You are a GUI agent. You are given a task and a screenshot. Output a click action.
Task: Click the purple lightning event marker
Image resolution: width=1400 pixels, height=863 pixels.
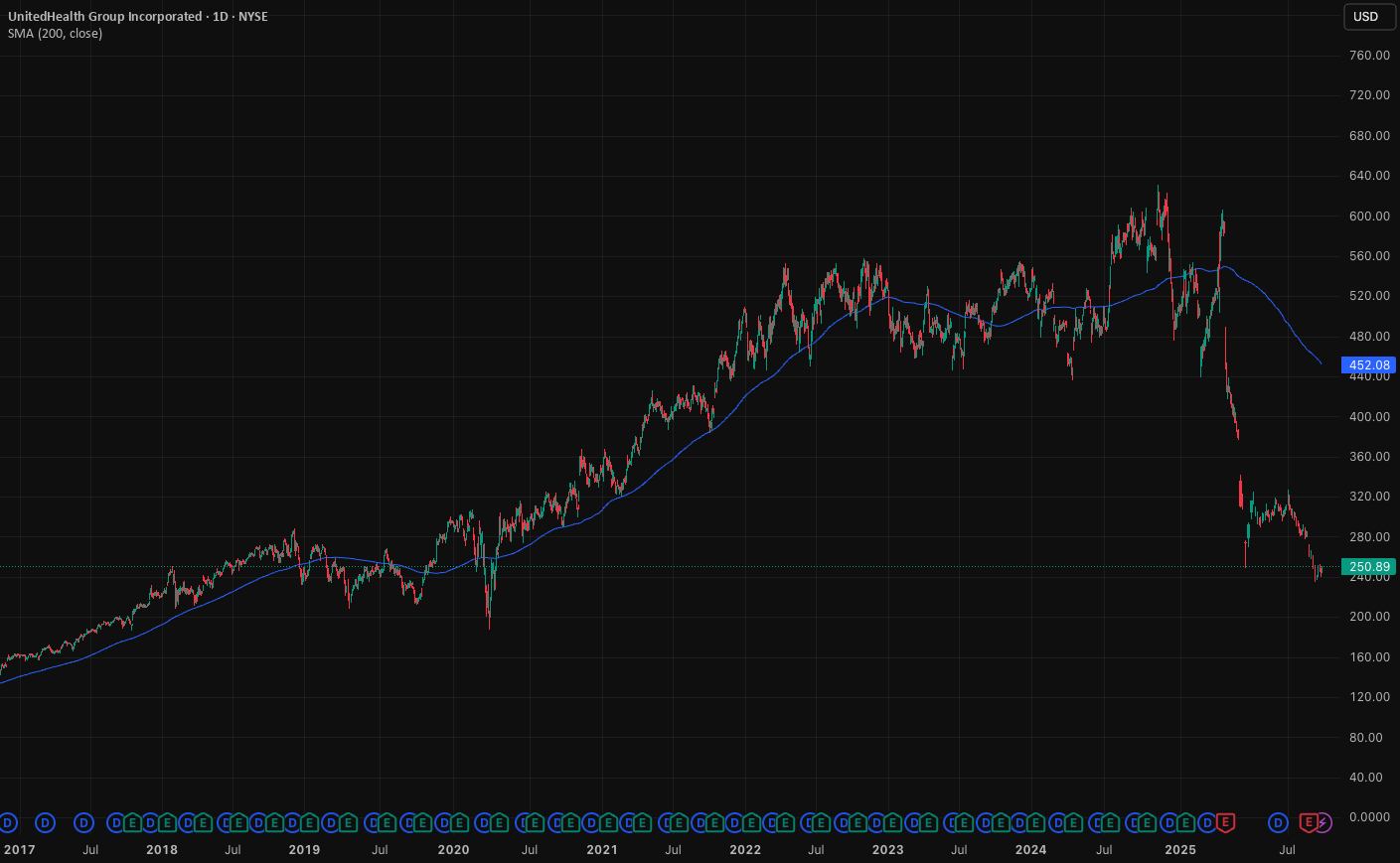click(x=1323, y=822)
